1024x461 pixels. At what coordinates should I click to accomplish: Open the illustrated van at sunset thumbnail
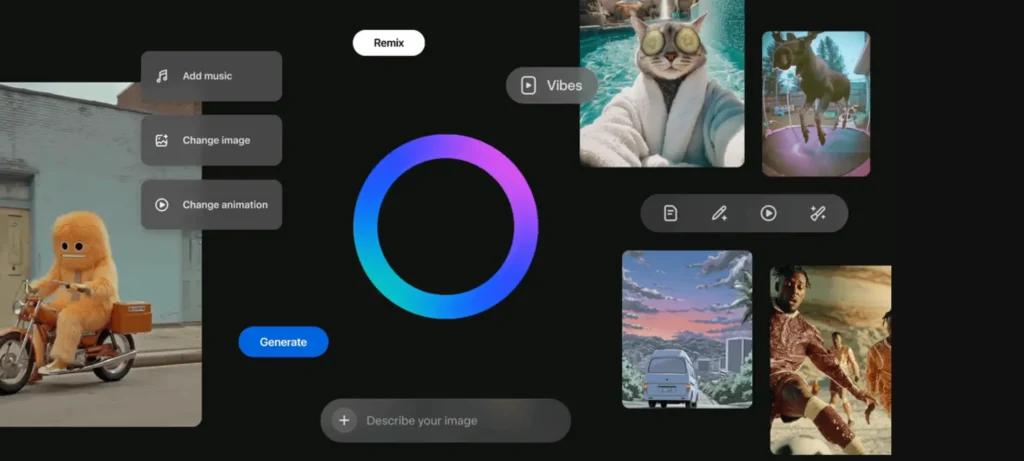pos(686,328)
